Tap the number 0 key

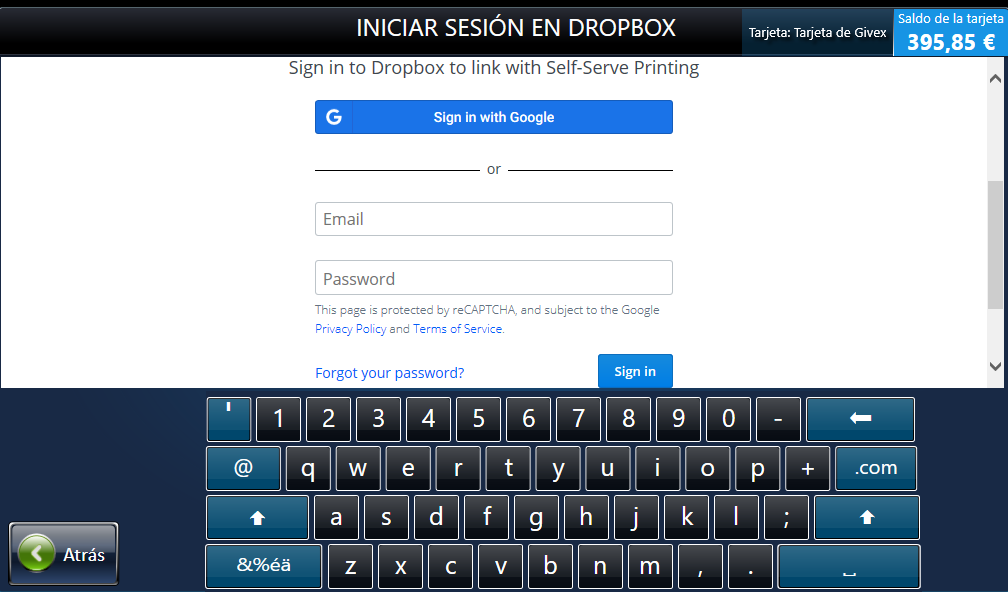click(728, 419)
